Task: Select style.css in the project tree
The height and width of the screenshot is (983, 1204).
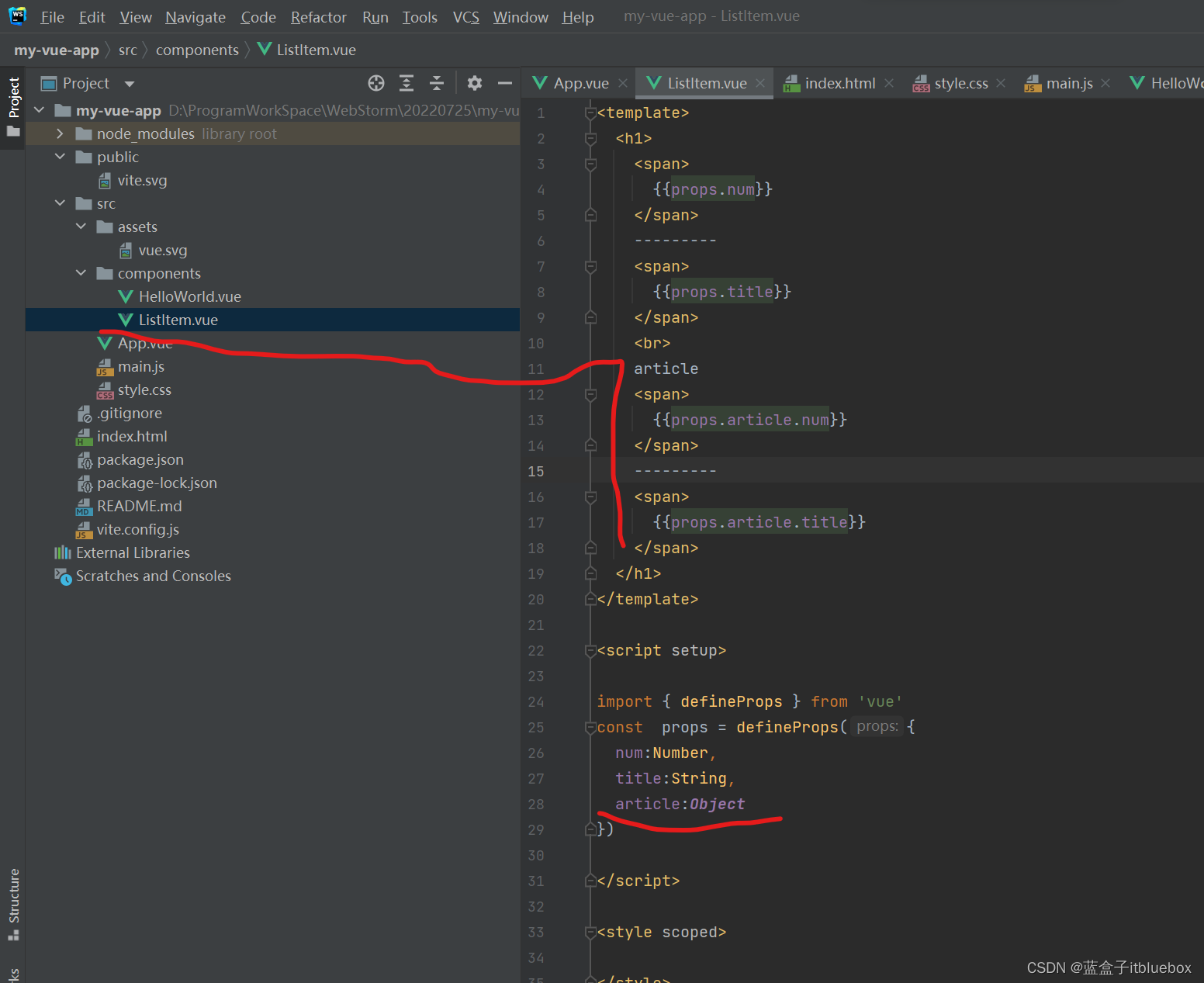Action: (144, 389)
